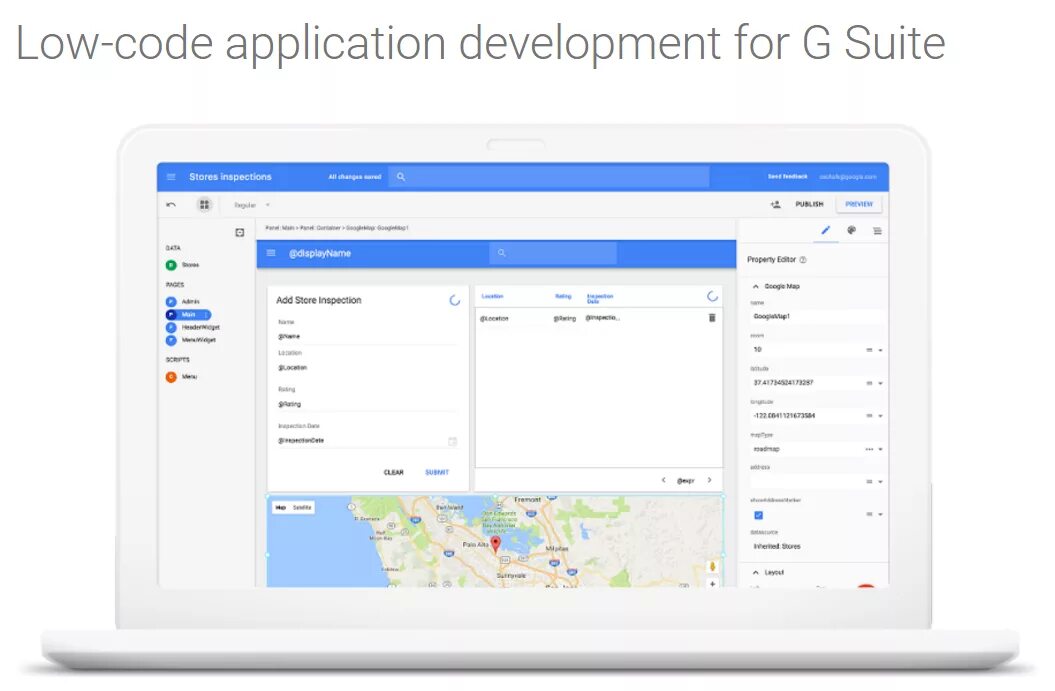Image resolution: width=1055 pixels, height=691 pixels.
Task: Click the CLEAR button
Action: coord(394,472)
